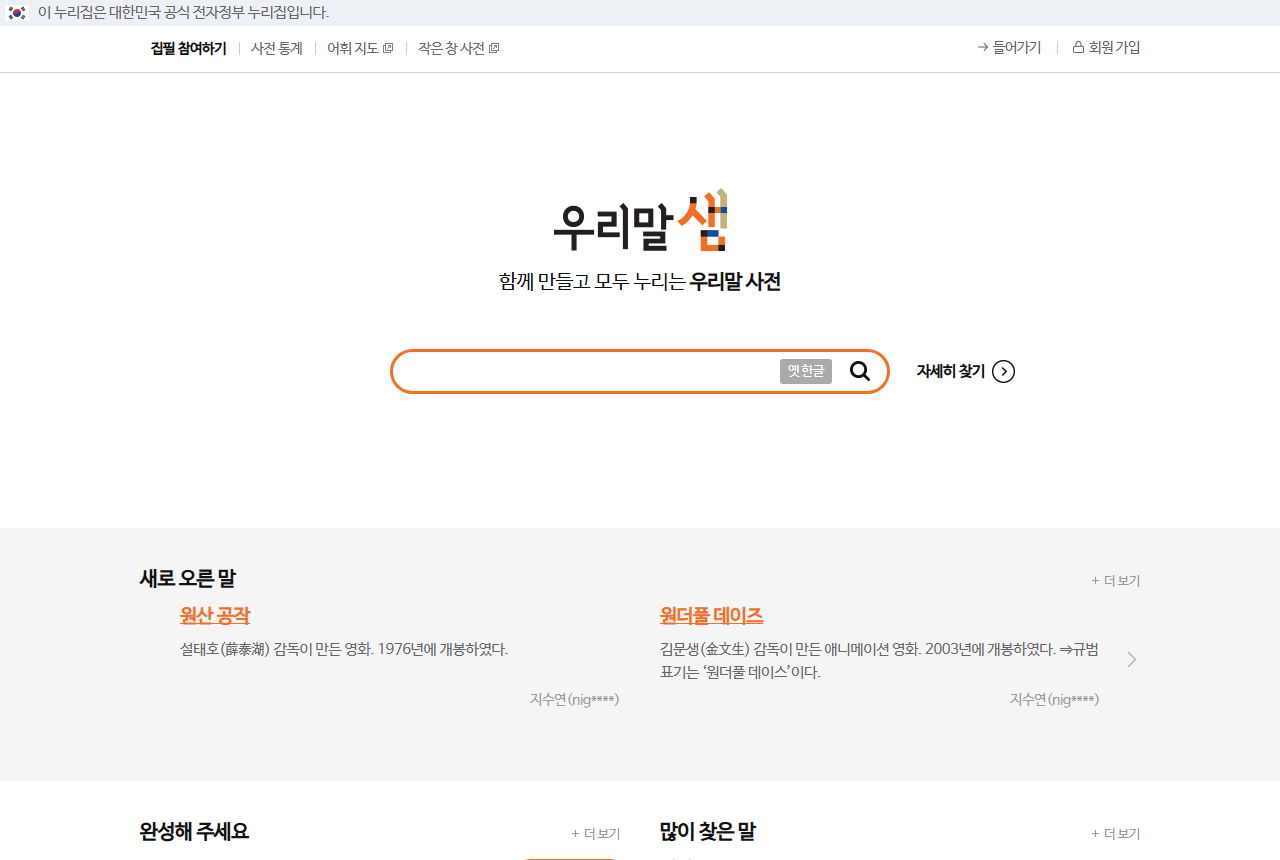Click 더 보기 for 새로 오른 말
The image size is (1280, 860).
pos(1116,580)
